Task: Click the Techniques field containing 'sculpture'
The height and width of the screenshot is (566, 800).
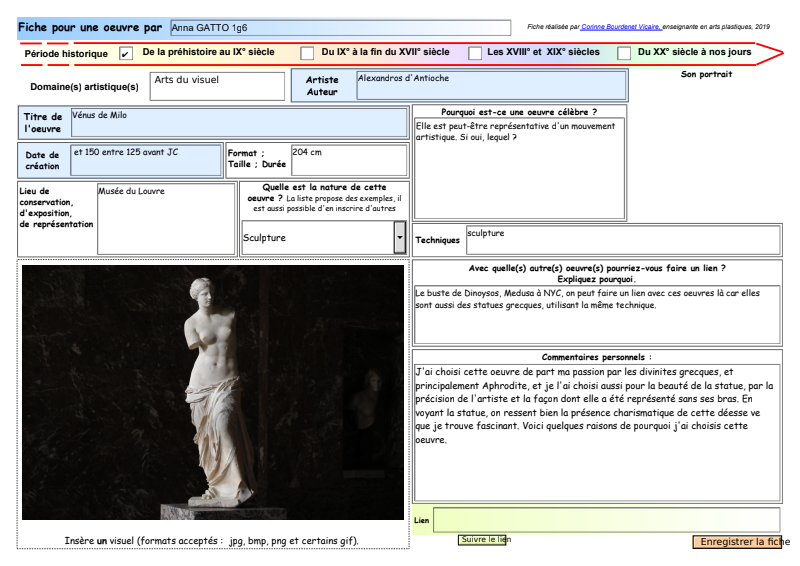Action: 622,240
